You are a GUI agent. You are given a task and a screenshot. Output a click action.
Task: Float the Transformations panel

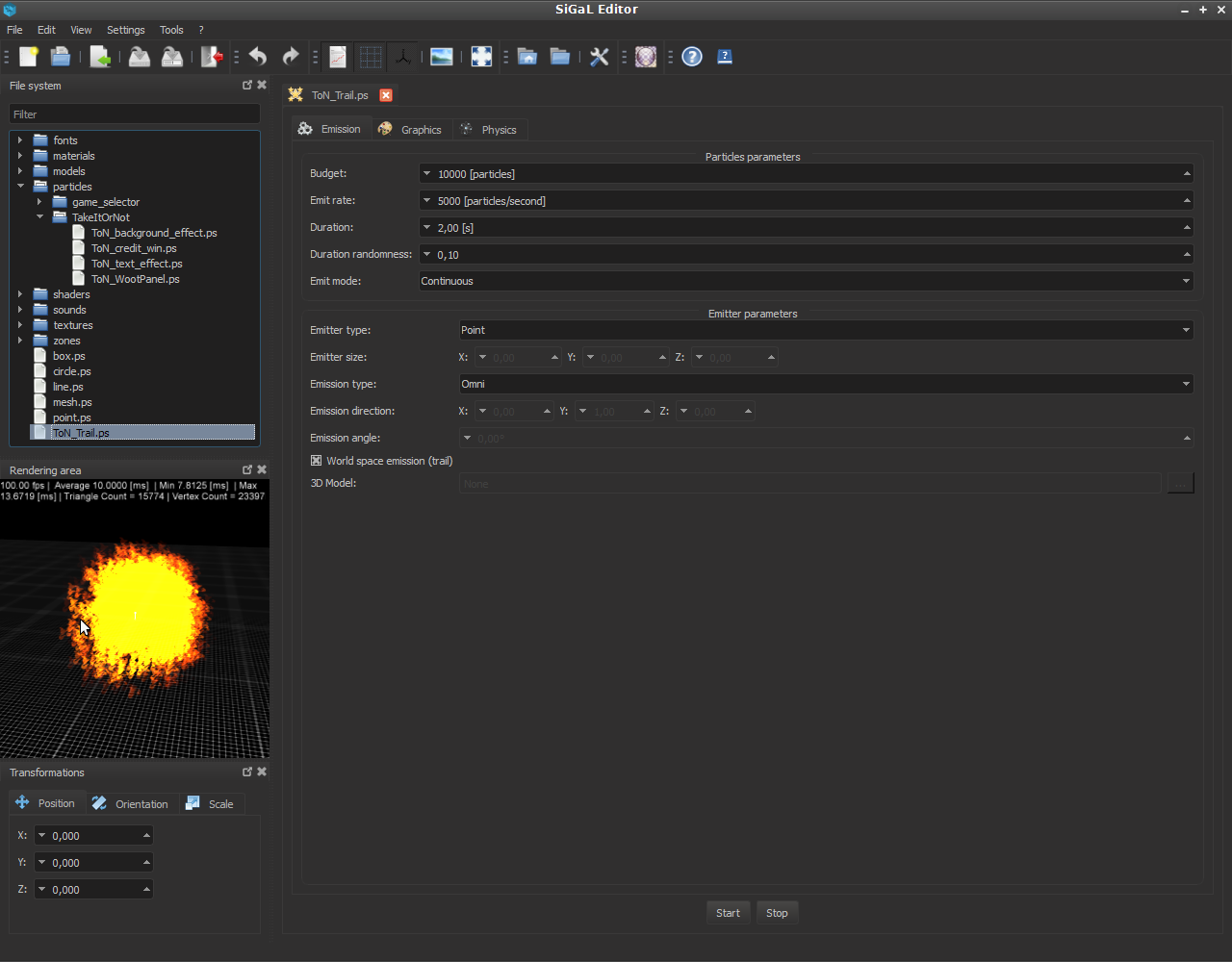pyautogui.click(x=247, y=772)
